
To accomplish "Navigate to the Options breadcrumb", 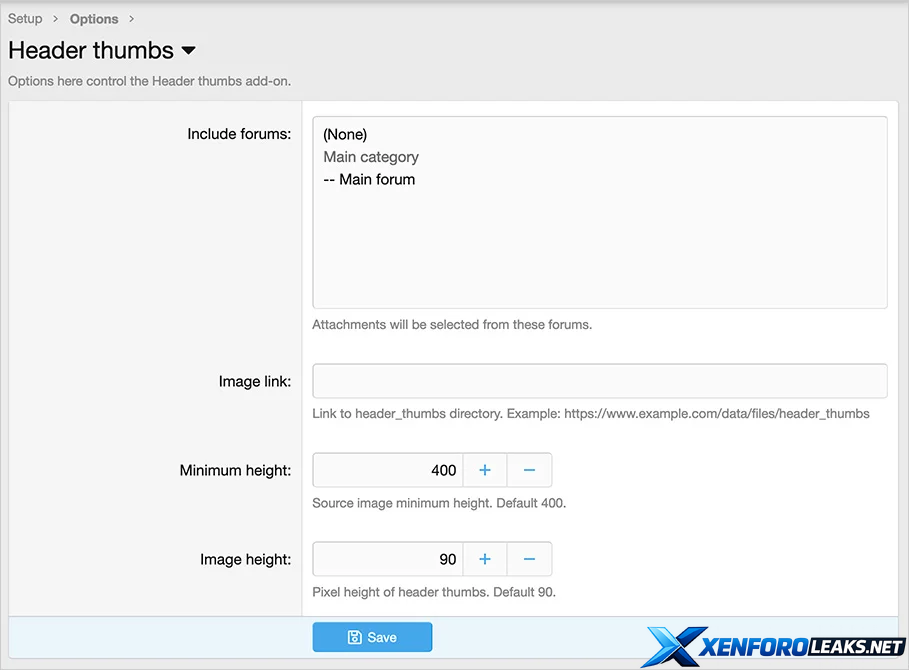I will [x=94, y=19].
